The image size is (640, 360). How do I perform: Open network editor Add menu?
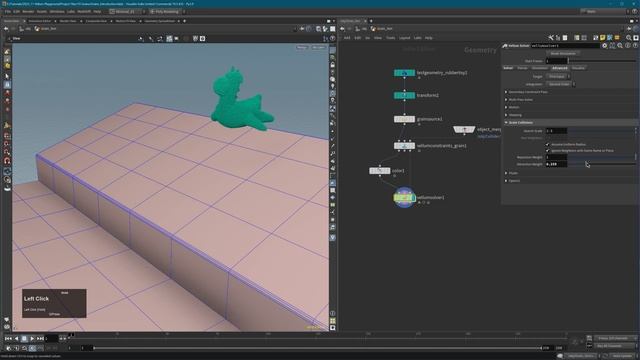click(347, 38)
